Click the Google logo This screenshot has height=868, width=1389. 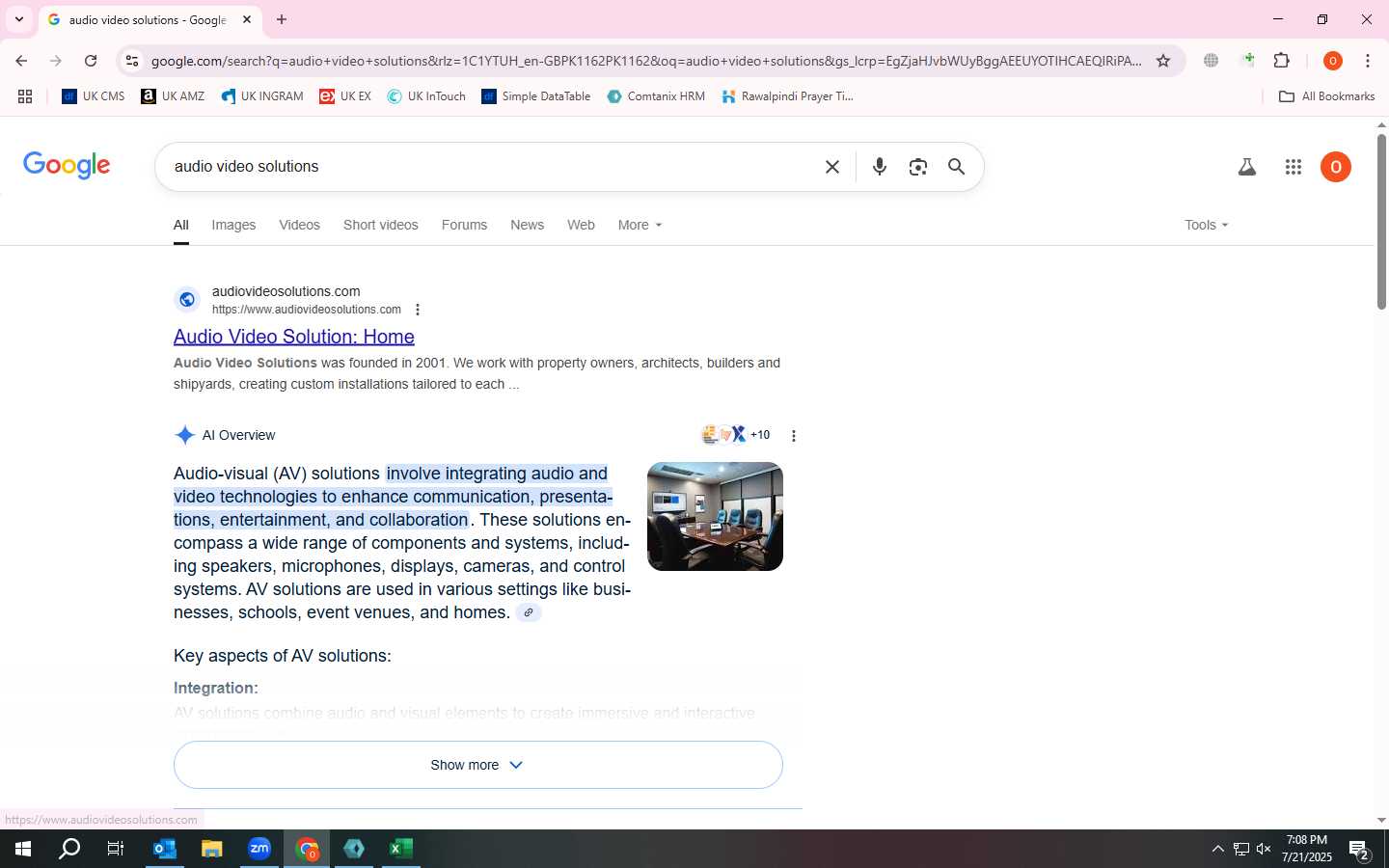click(x=67, y=165)
